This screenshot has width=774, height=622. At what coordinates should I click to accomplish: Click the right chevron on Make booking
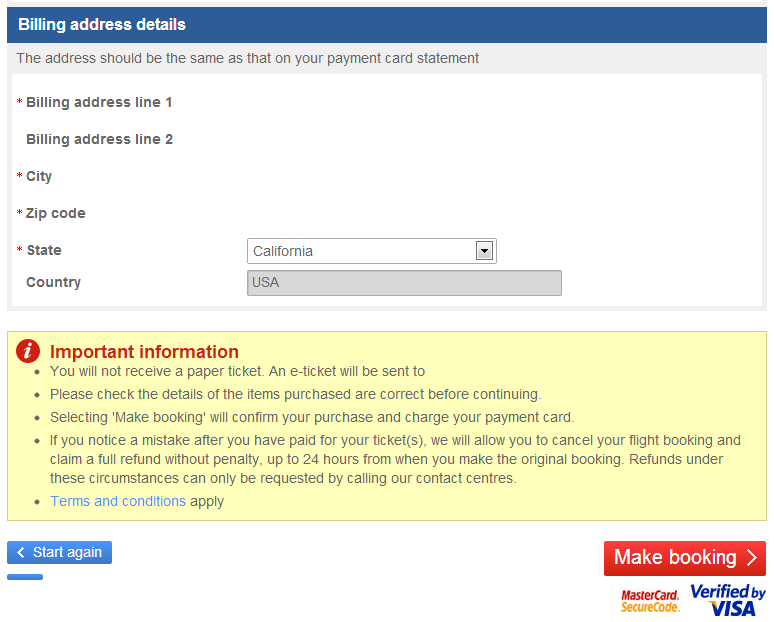752,558
